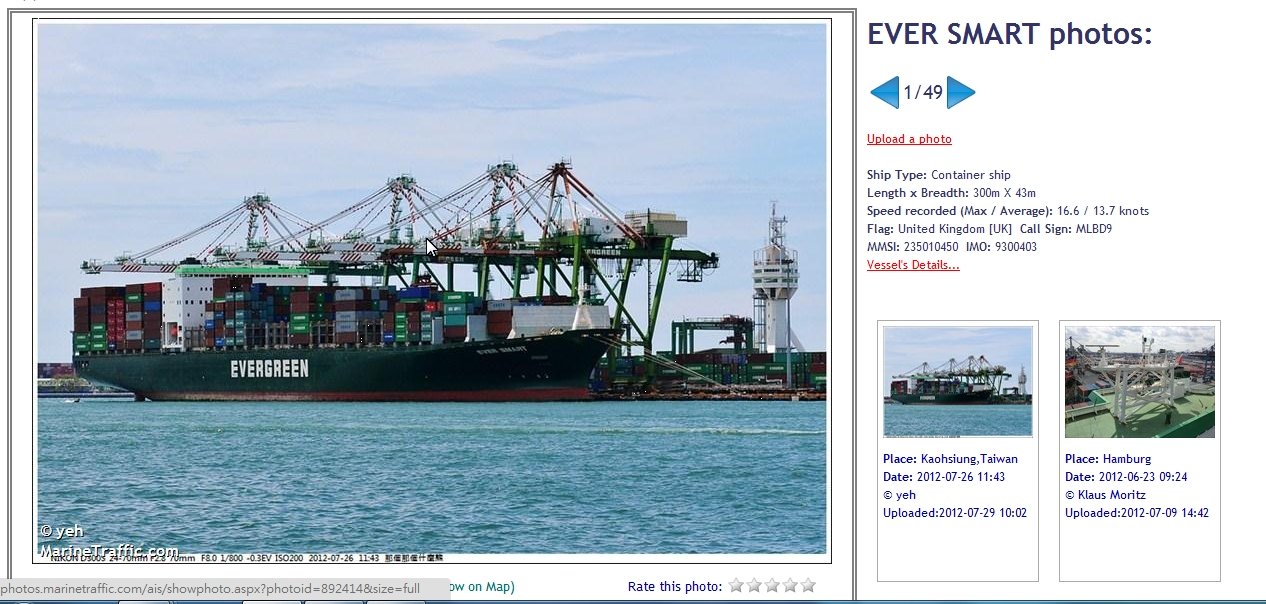
Task: Rate this photo four stars
Action: coord(790,585)
